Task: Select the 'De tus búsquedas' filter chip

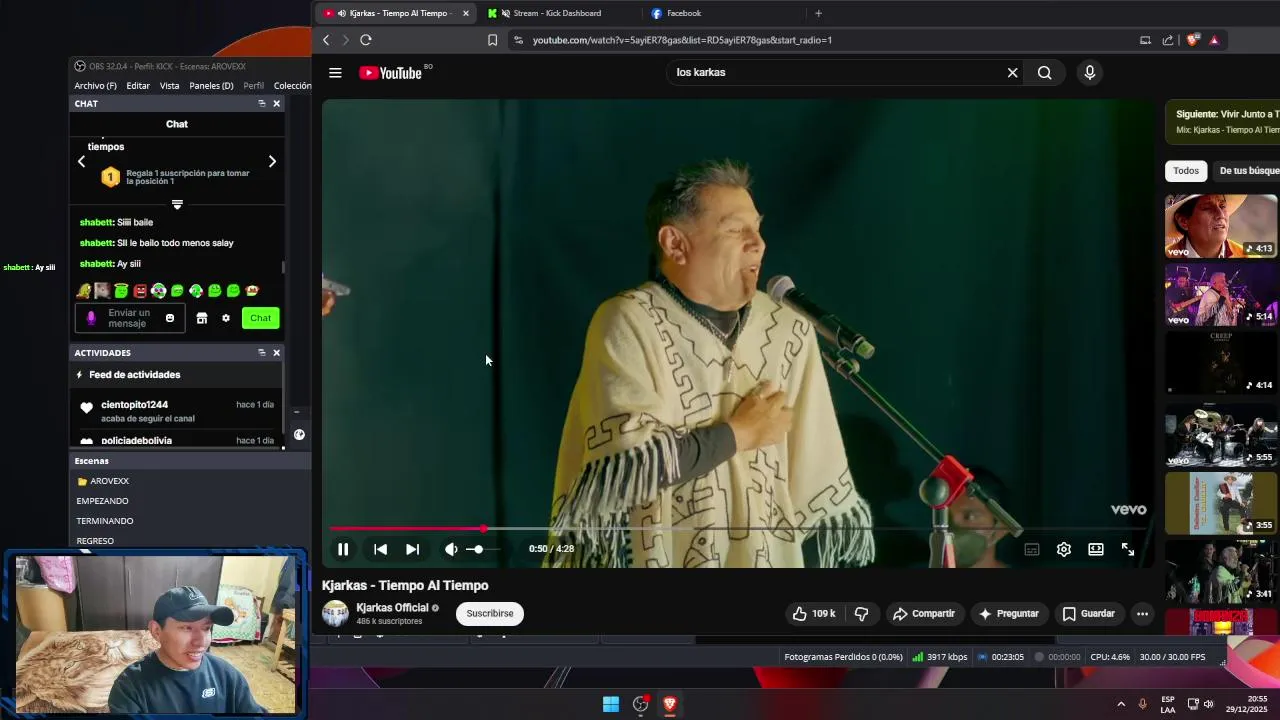Action: pyautogui.click(x=1248, y=171)
